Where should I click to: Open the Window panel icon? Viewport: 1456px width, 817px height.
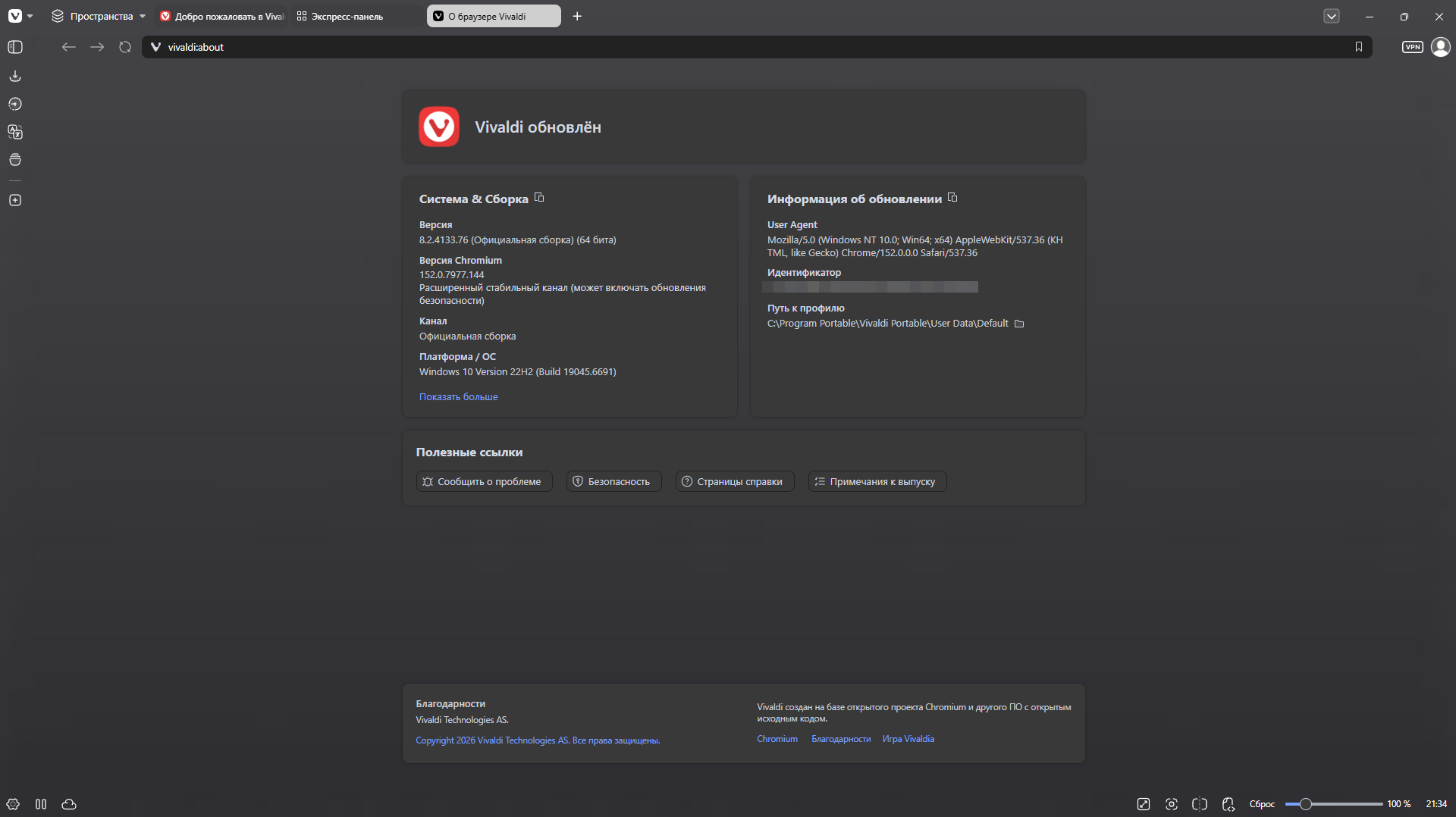click(x=15, y=160)
